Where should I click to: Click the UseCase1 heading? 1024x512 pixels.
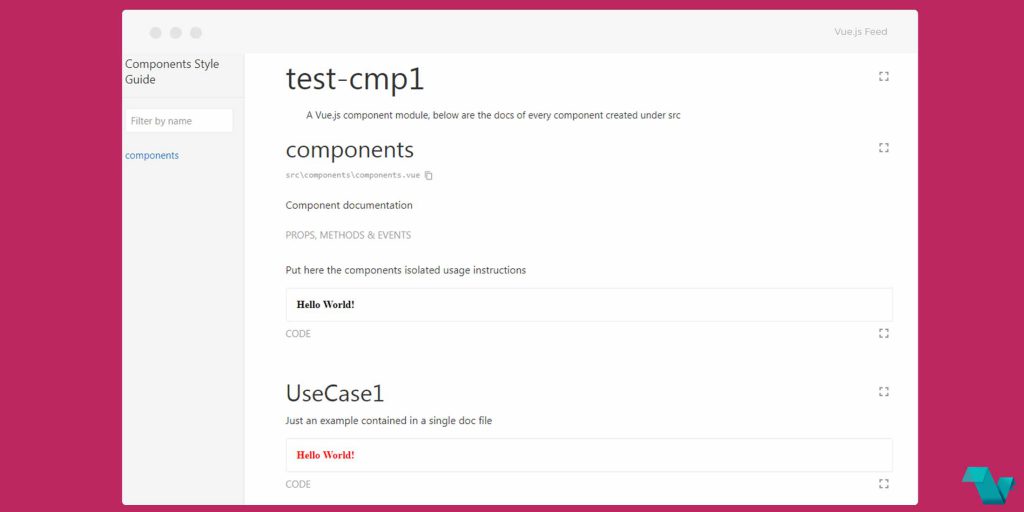(x=335, y=393)
